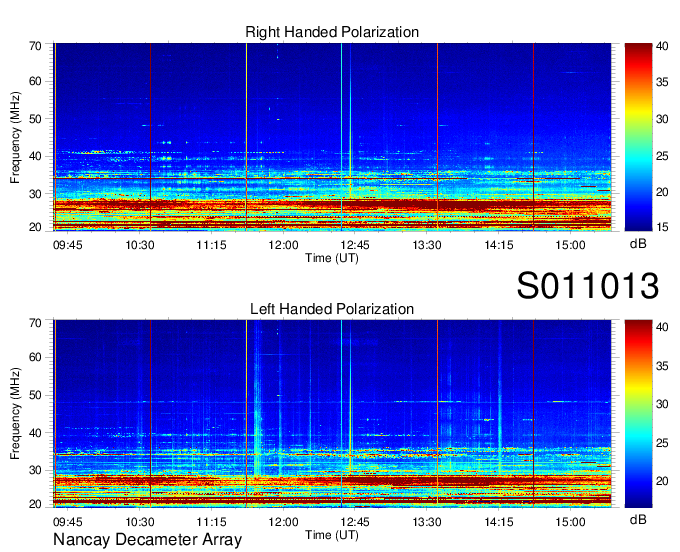Click the left-handed plot's color scale bar
Image resolution: width=680 pixels, height=552 pixels.
[x=638, y=414]
